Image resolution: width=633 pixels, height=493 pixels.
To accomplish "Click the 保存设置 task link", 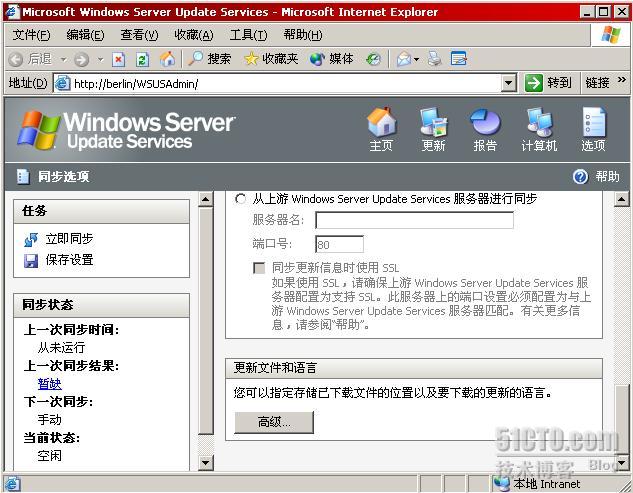I will [69, 260].
